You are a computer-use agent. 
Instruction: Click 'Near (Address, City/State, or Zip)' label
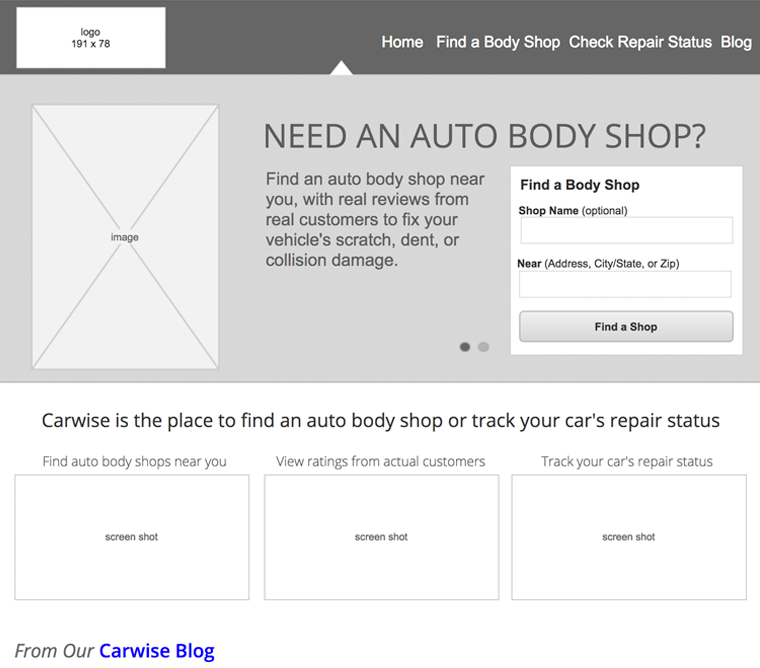[598, 264]
